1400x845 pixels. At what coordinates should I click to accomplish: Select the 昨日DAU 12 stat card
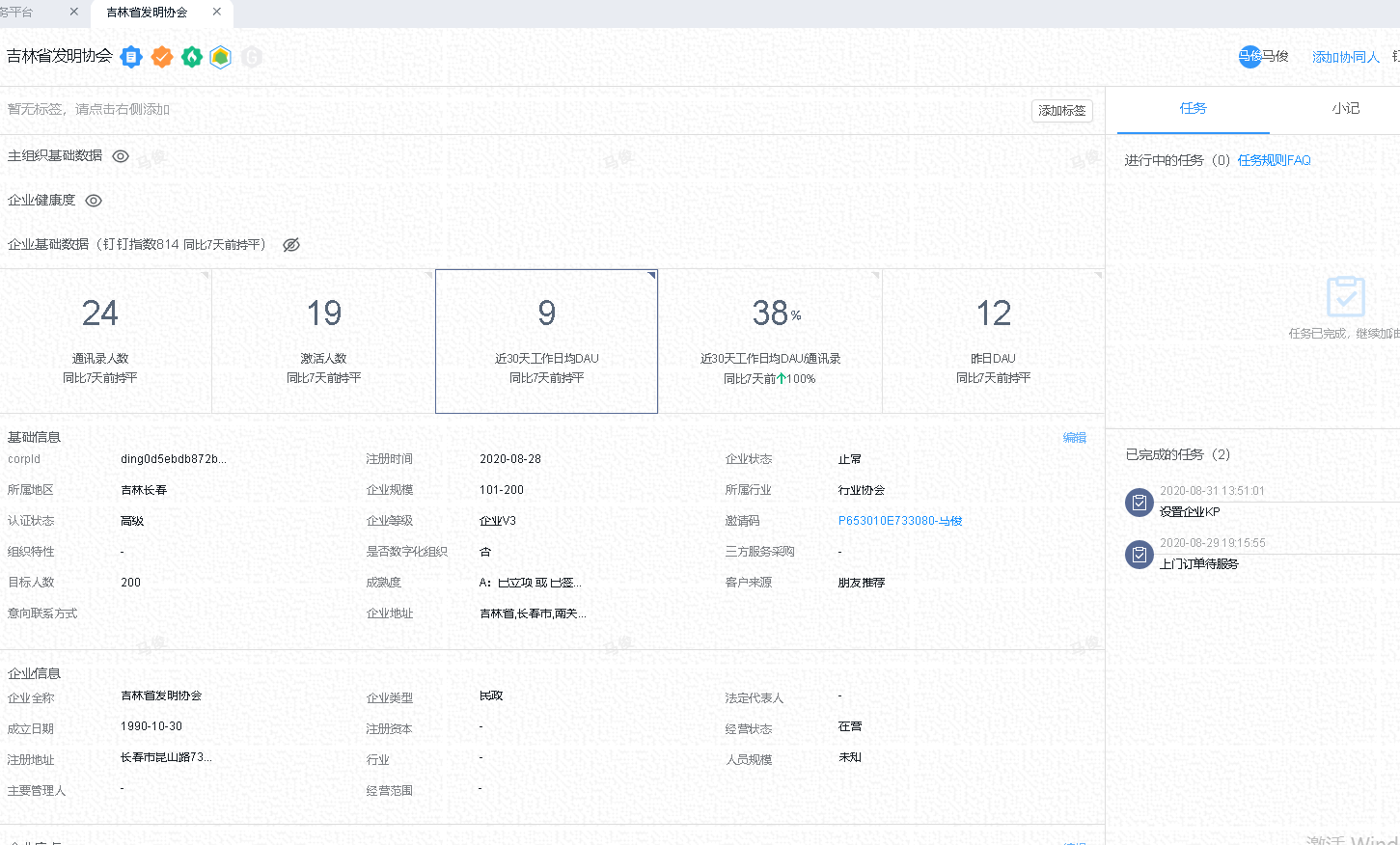994,341
